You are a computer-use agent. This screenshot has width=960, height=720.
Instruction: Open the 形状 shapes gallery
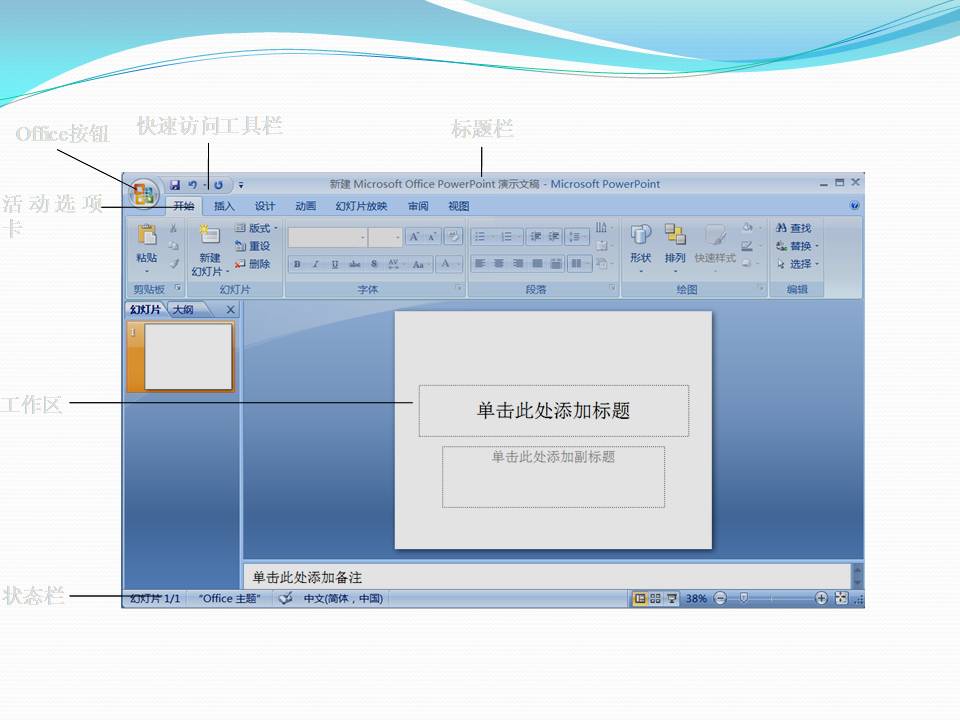[x=640, y=249]
